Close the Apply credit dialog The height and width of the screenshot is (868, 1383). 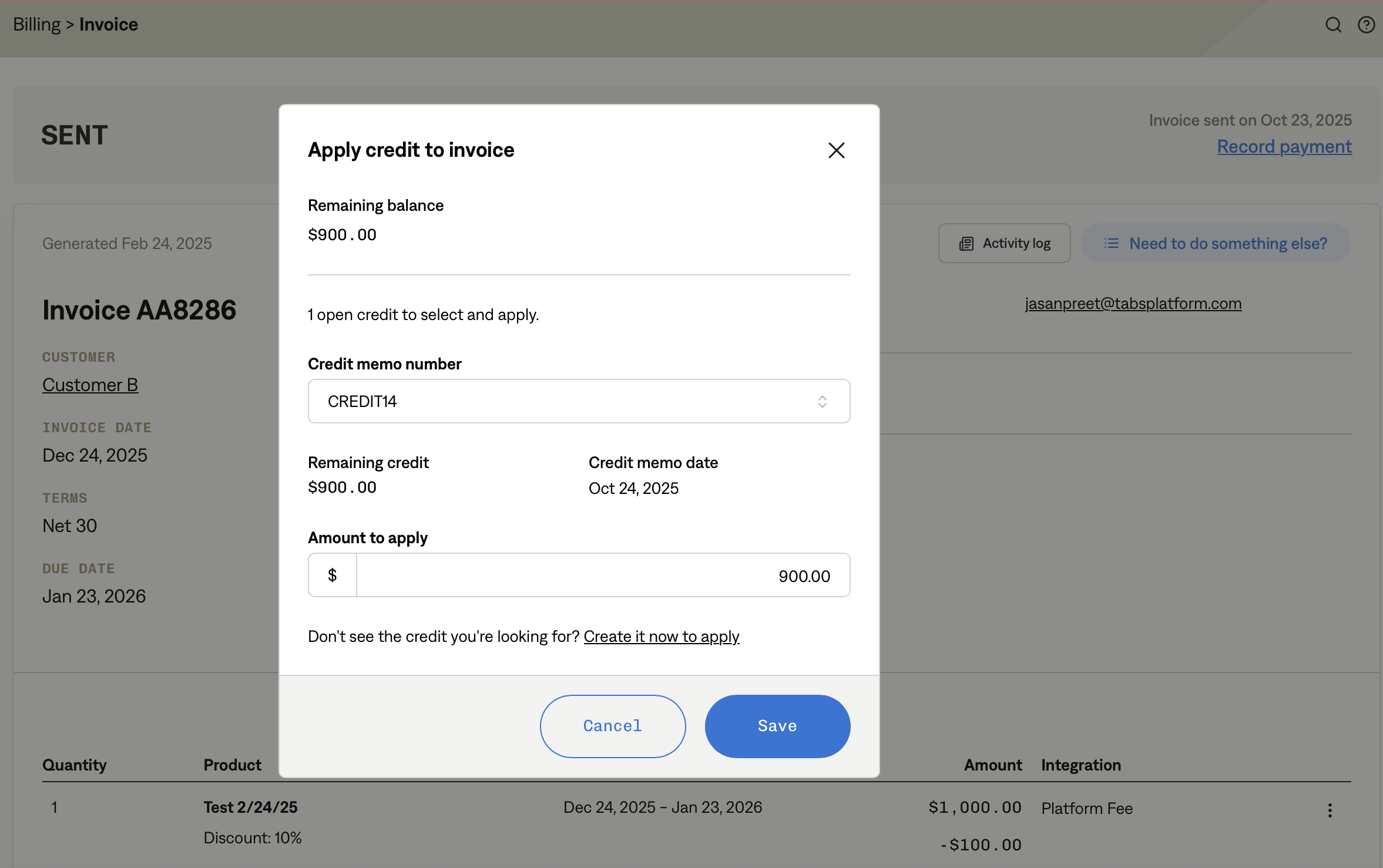[836, 150]
